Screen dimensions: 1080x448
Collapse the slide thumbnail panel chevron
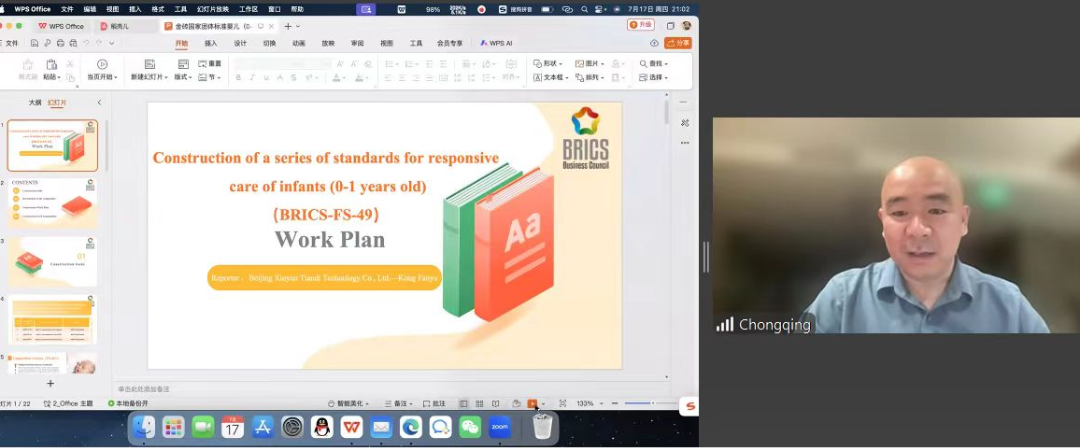pyautogui.click(x=99, y=102)
